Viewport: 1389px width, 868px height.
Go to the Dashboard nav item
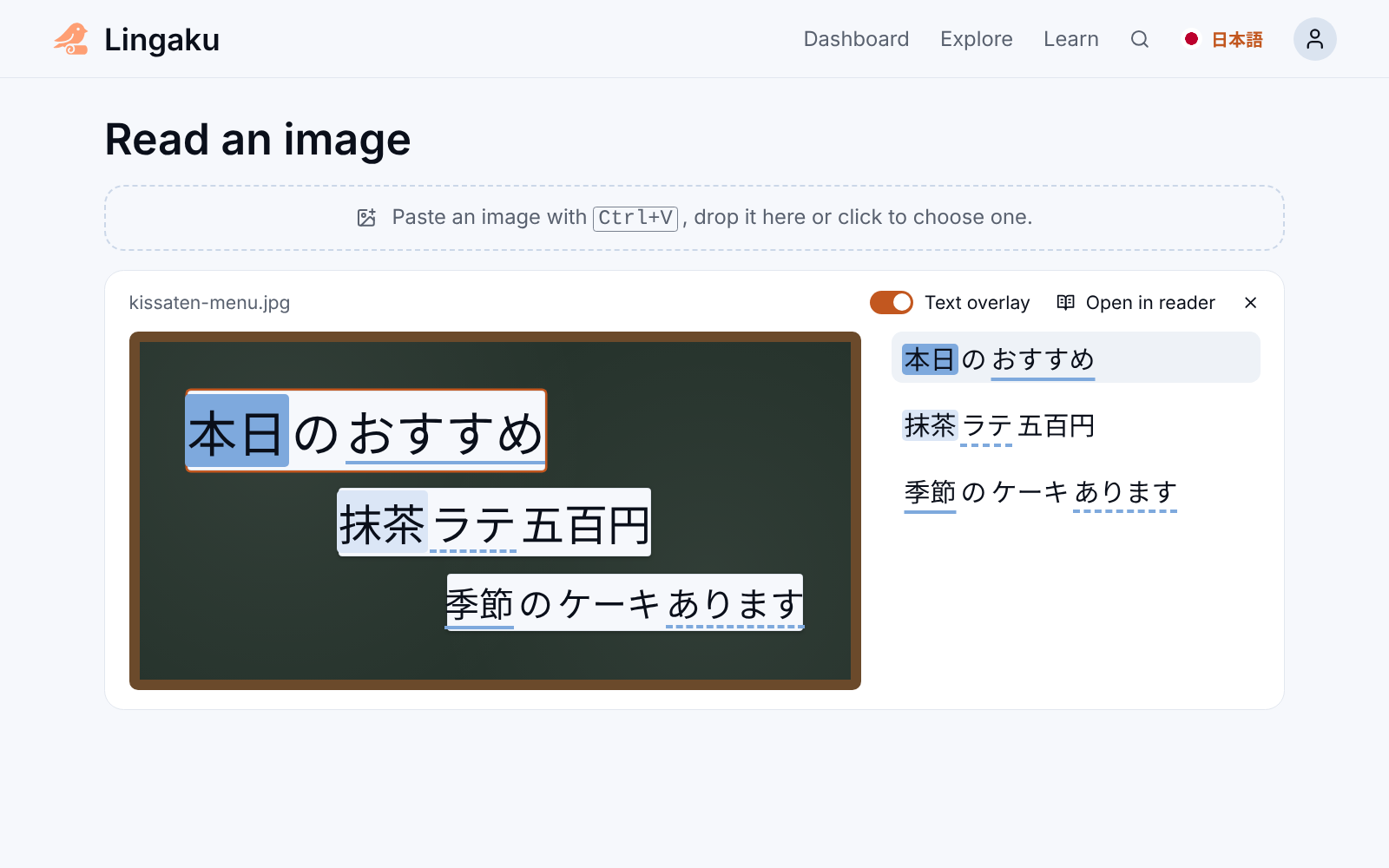tap(856, 39)
